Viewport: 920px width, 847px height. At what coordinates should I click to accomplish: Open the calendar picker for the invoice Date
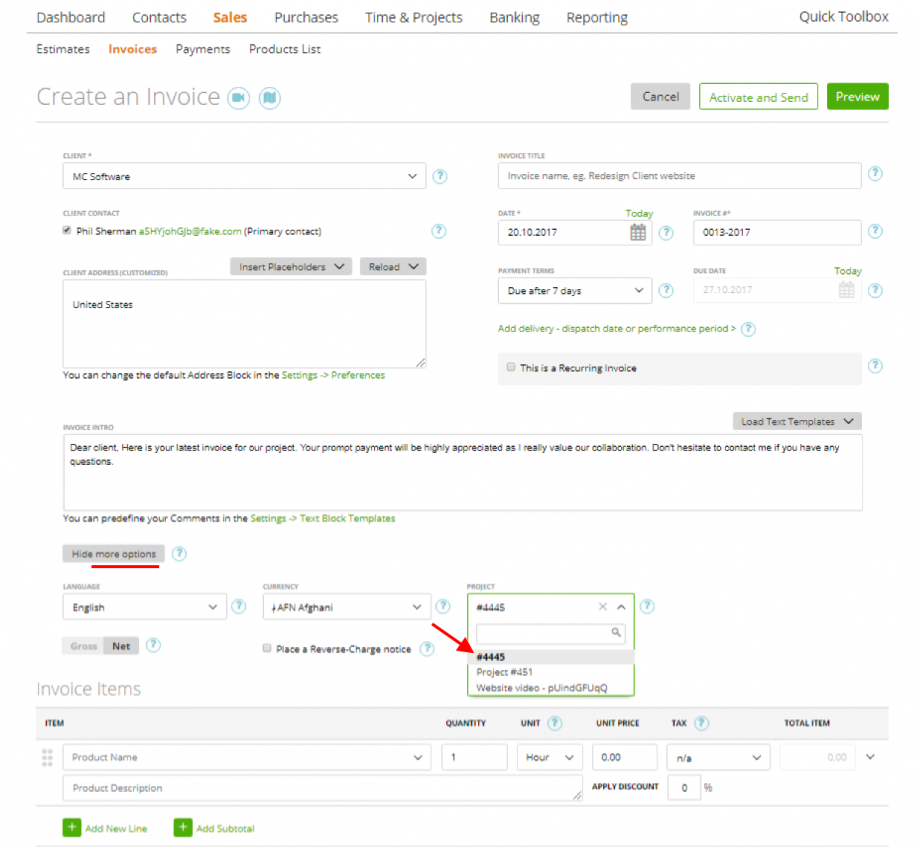click(x=638, y=232)
